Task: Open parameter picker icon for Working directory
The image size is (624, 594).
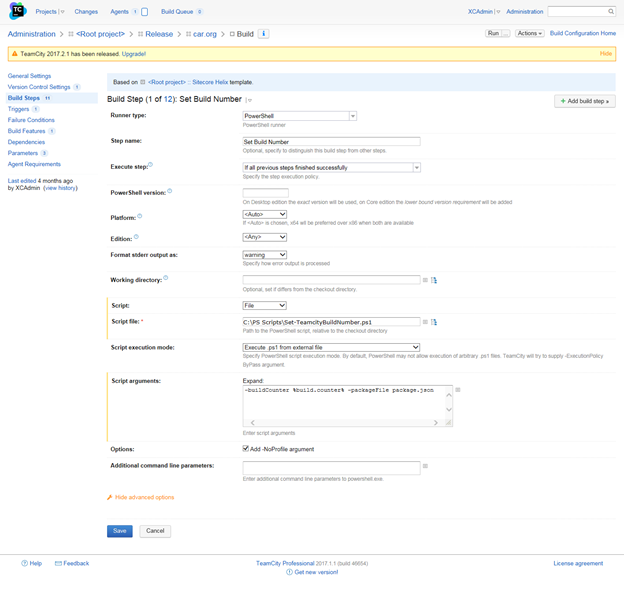Action: point(425,280)
